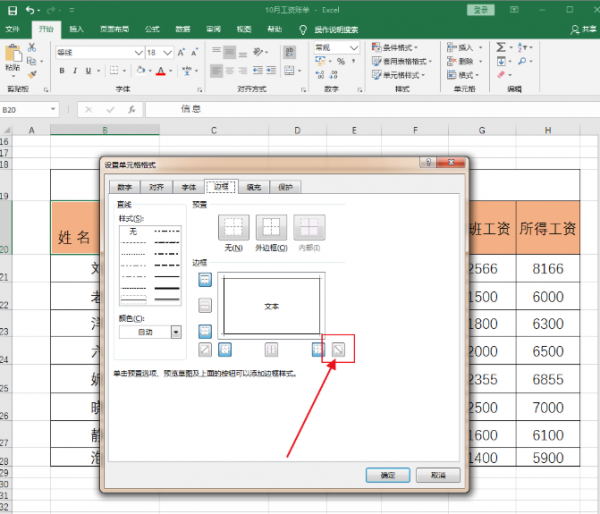
Task: Switch to the 字体 tab in dialog
Action: coord(188,187)
